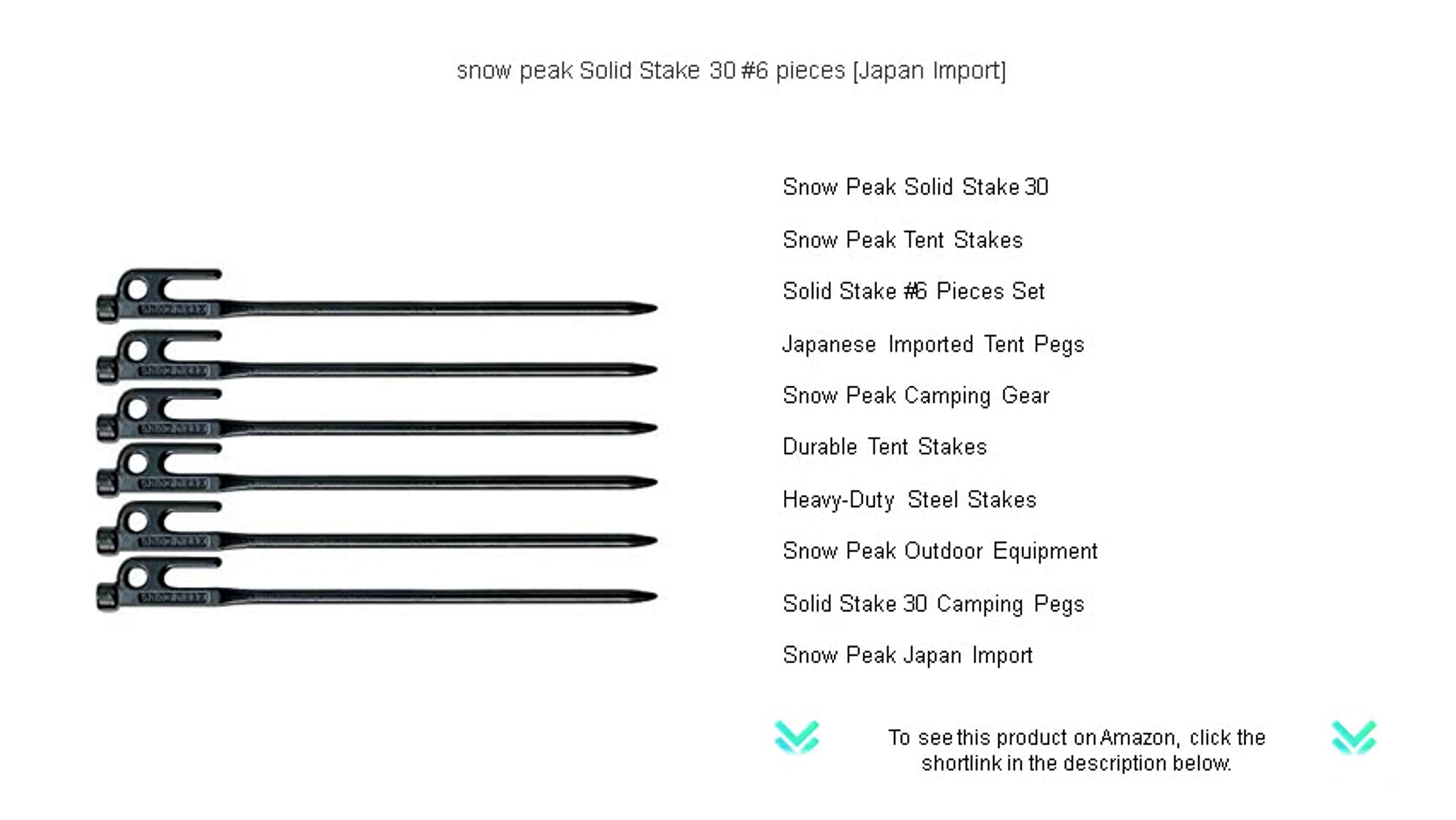Click the right teal double-chevron arrow

coord(1354,737)
